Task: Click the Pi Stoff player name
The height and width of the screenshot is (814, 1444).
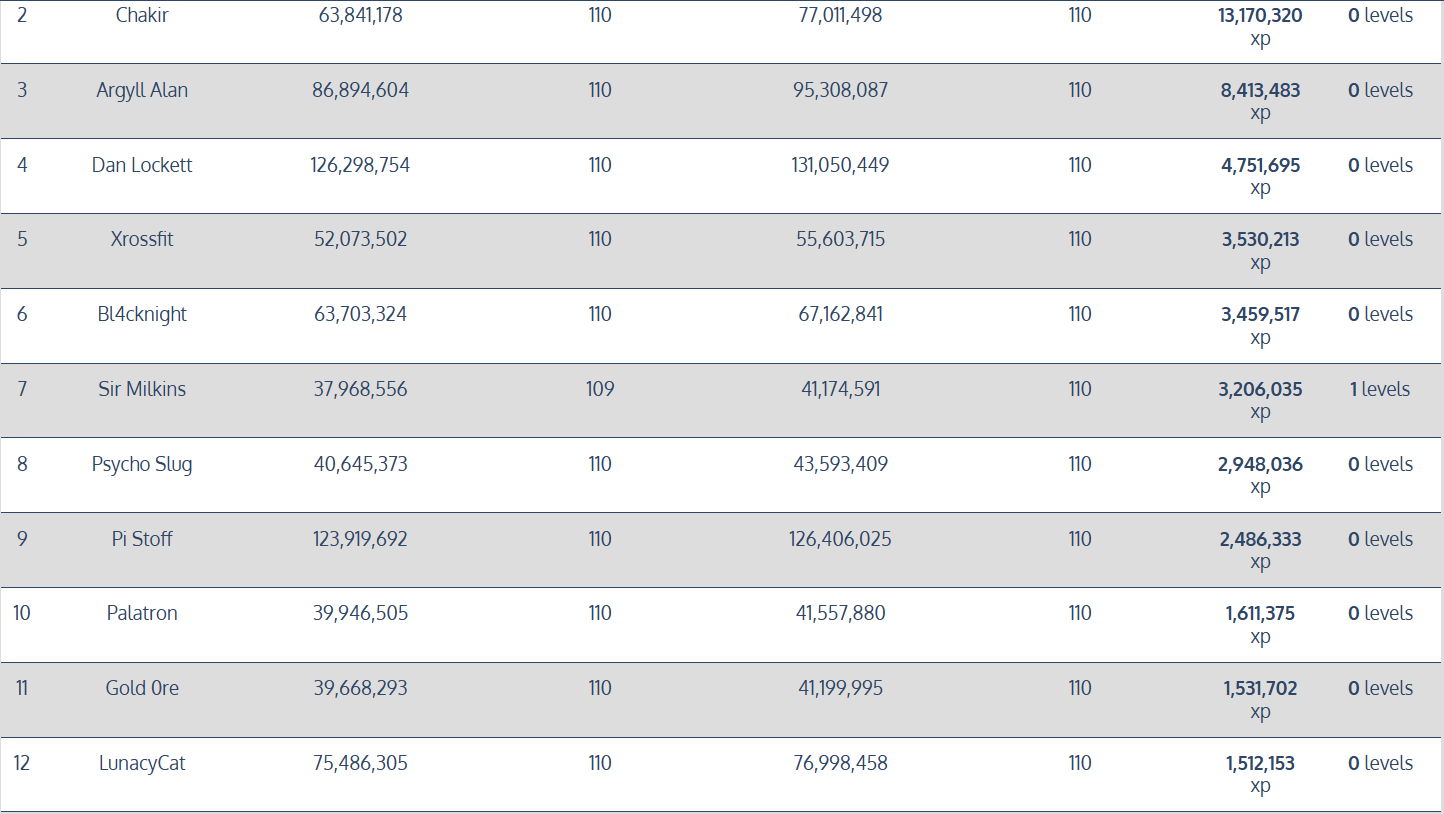Action: [142, 539]
